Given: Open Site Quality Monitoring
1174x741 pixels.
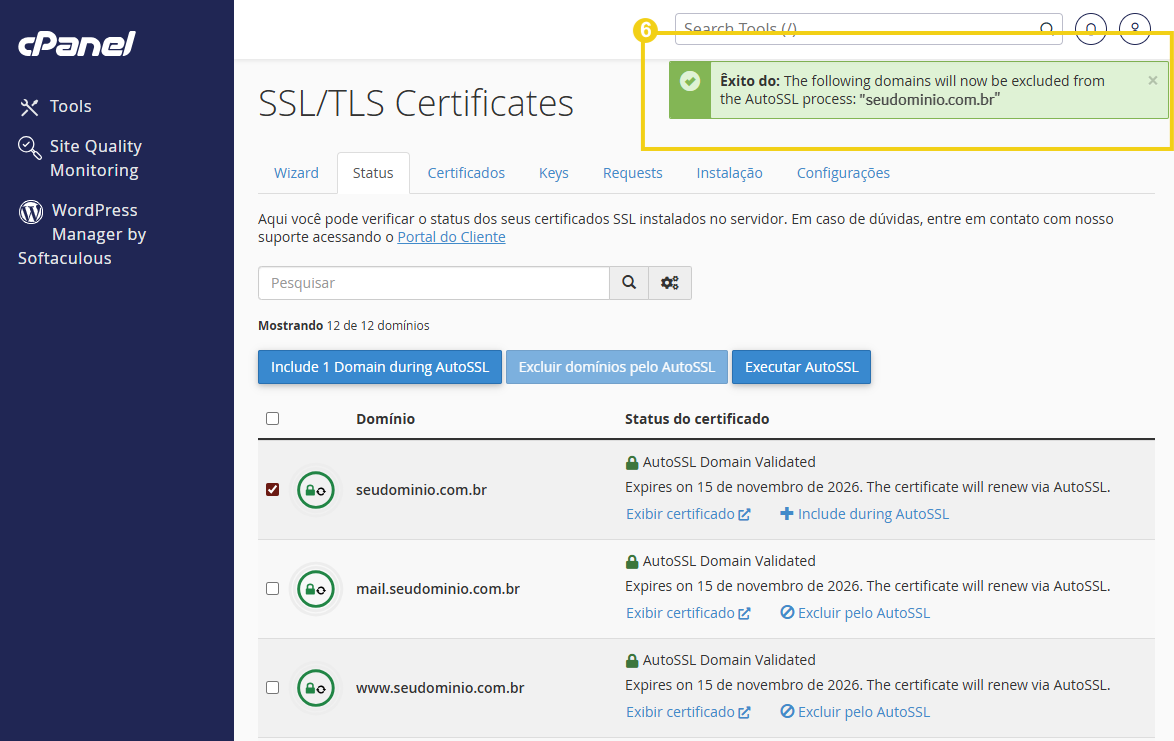Looking at the screenshot, I should pyautogui.click(x=80, y=158).
